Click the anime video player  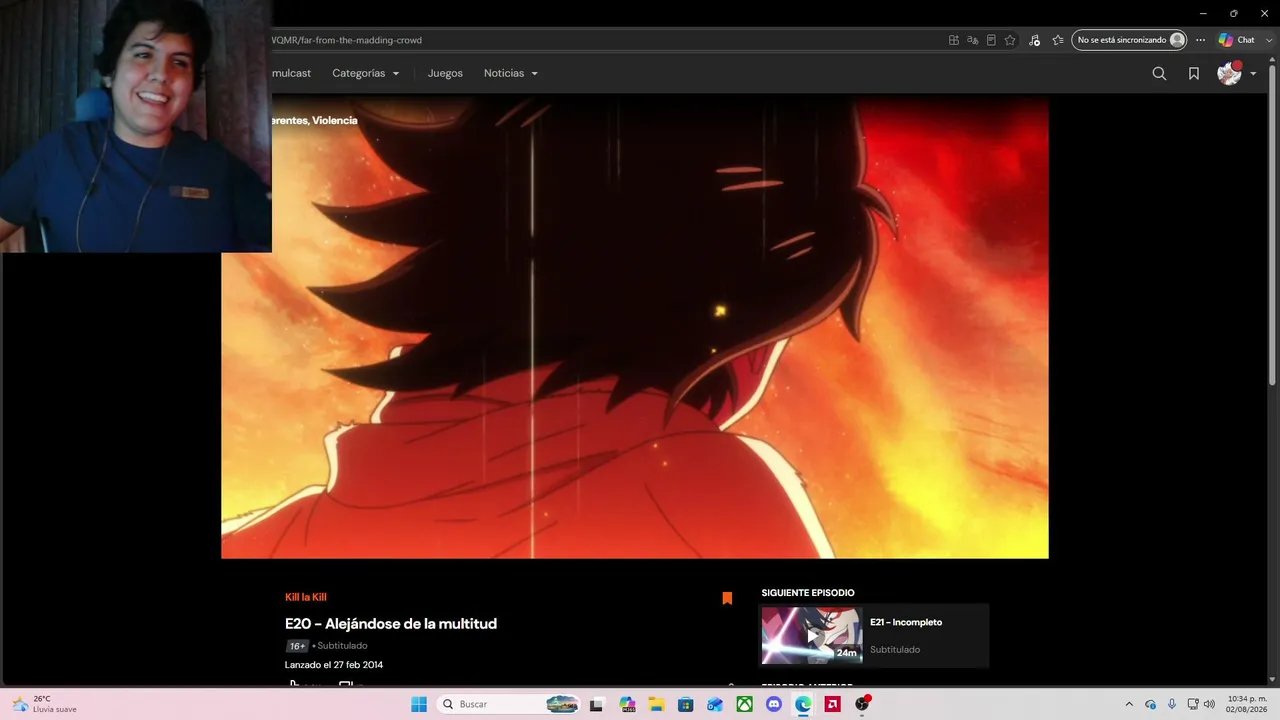tap(635, 327)
